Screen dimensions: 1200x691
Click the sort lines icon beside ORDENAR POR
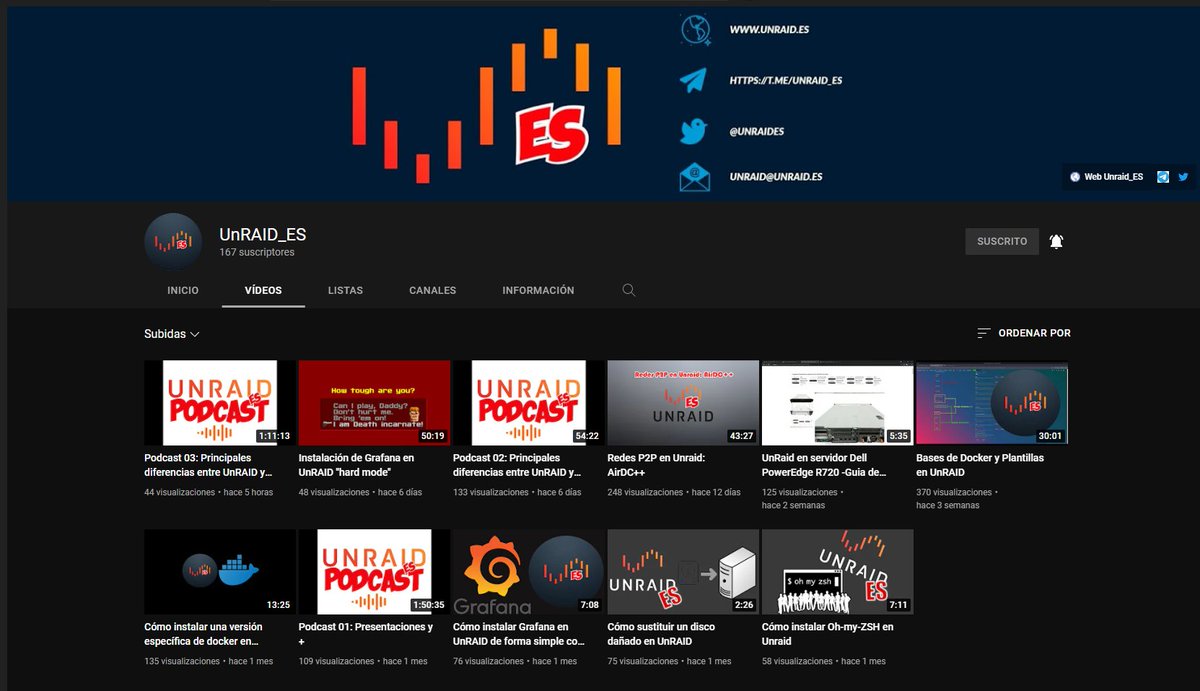[984, 333]
